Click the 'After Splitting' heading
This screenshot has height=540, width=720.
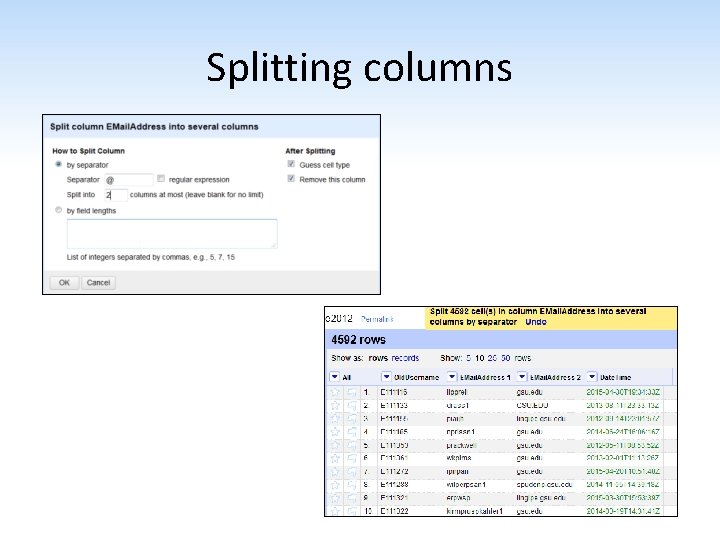pyautogui.click(x=310, y=151)
